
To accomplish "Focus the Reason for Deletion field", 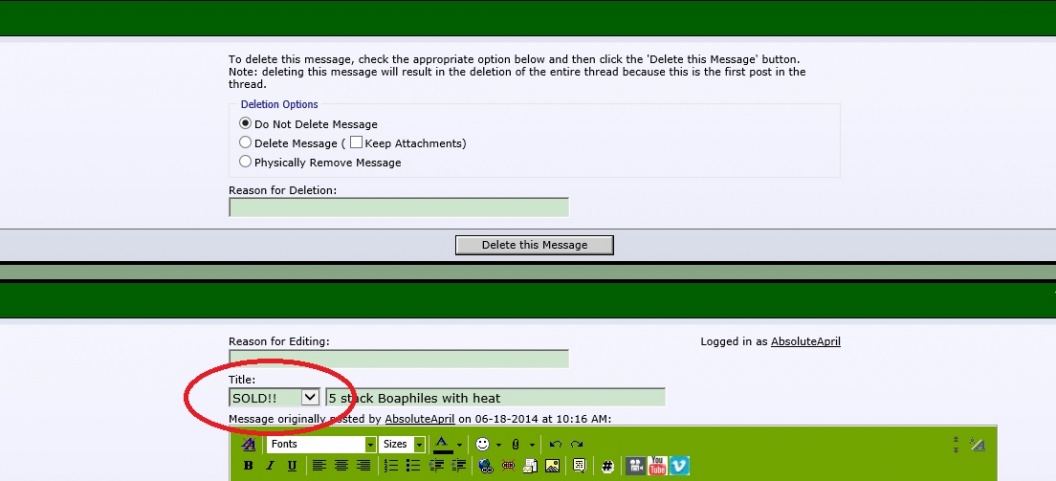I will (x=399, y=207).
